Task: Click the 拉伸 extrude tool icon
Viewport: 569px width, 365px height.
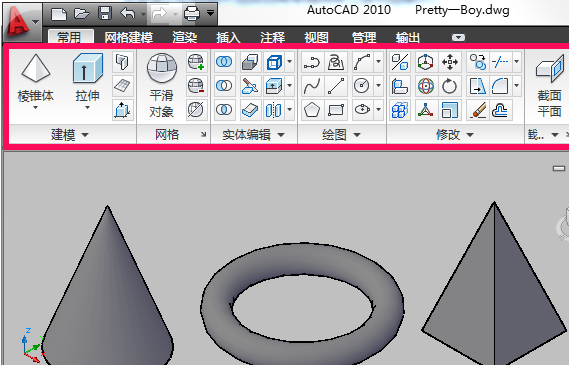Action: (x=87, y=68)
